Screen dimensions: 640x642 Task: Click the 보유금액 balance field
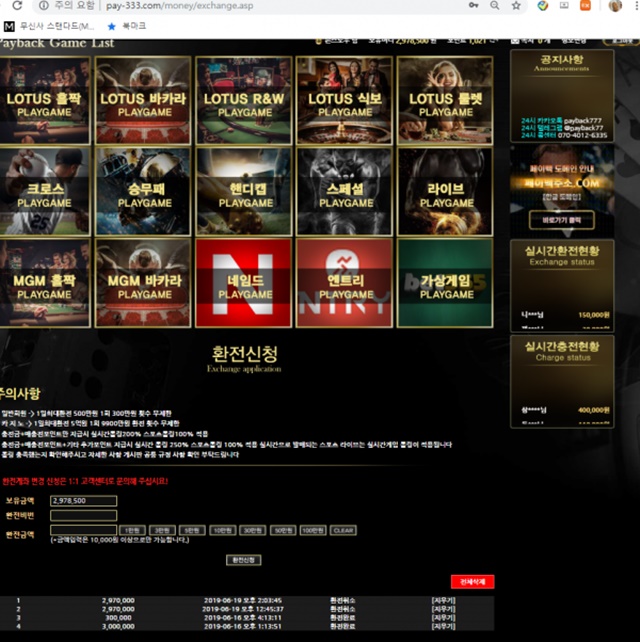coord(84,501)
